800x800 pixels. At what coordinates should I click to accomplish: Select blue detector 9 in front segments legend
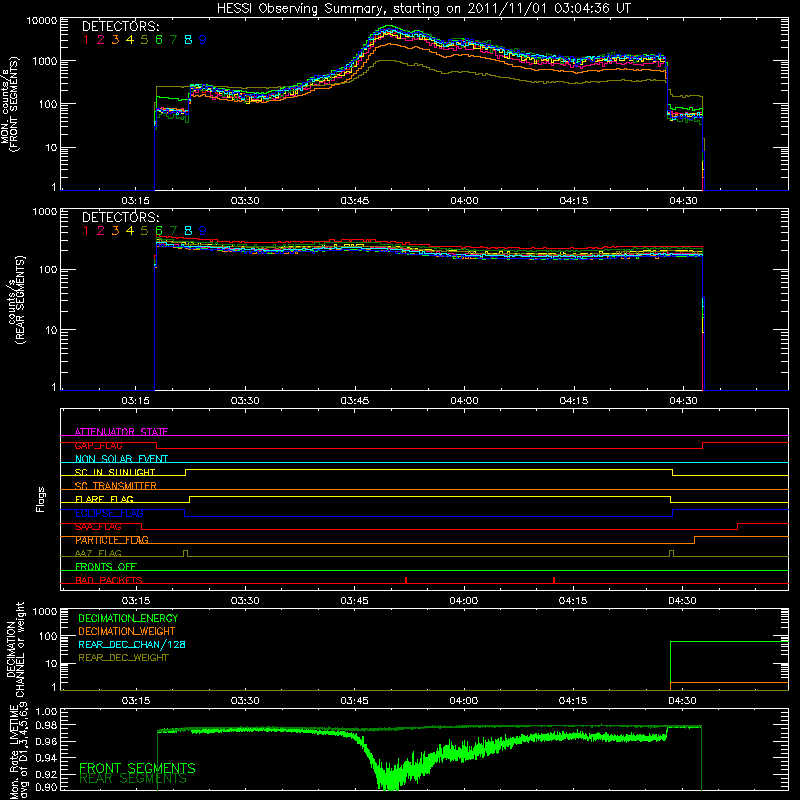(x=203, y=40)
